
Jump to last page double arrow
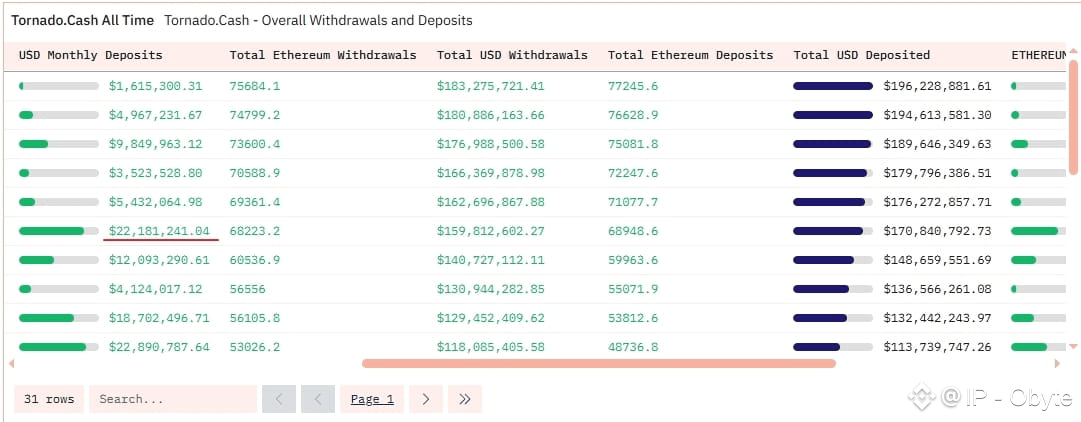465,399
